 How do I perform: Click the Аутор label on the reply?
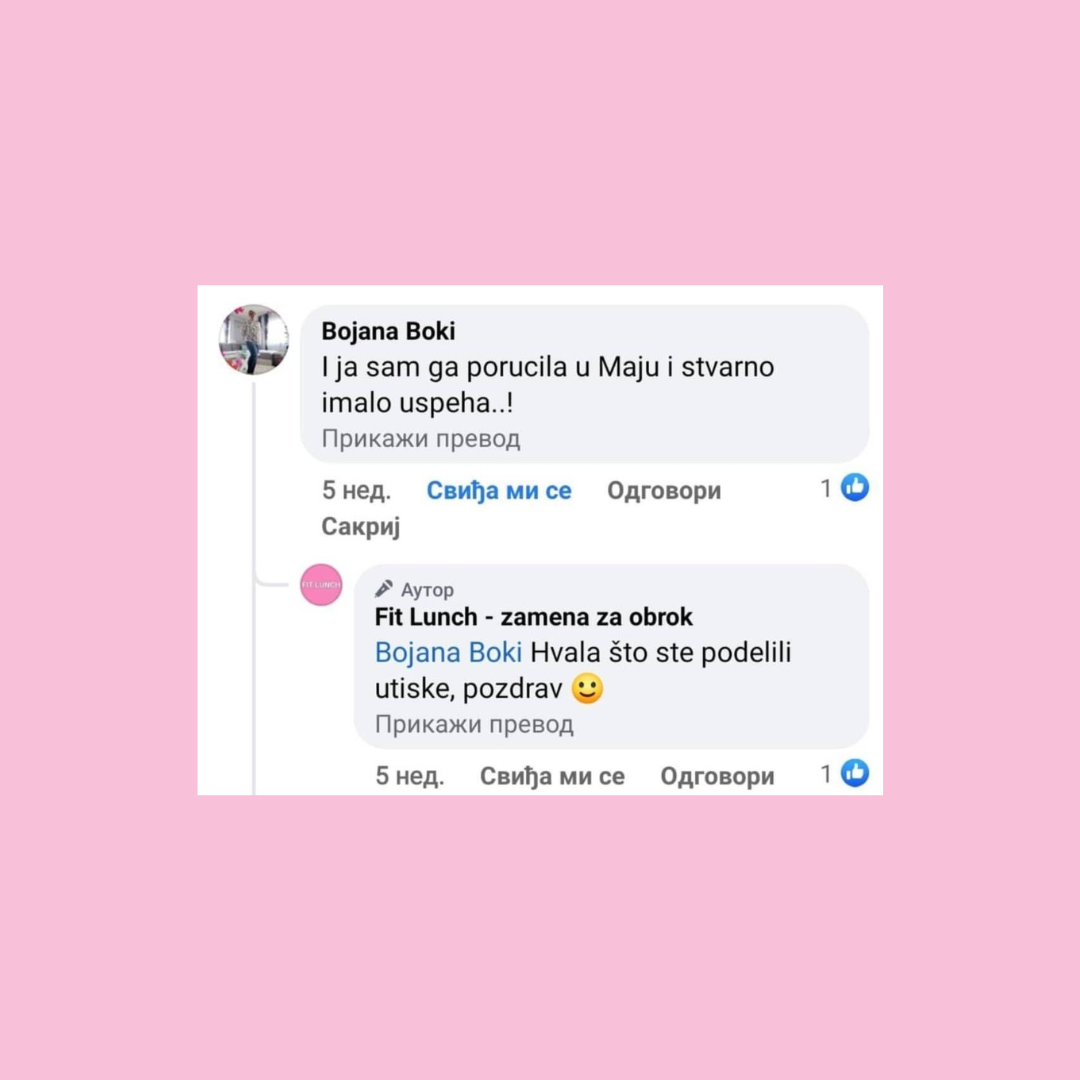(427, 590)
